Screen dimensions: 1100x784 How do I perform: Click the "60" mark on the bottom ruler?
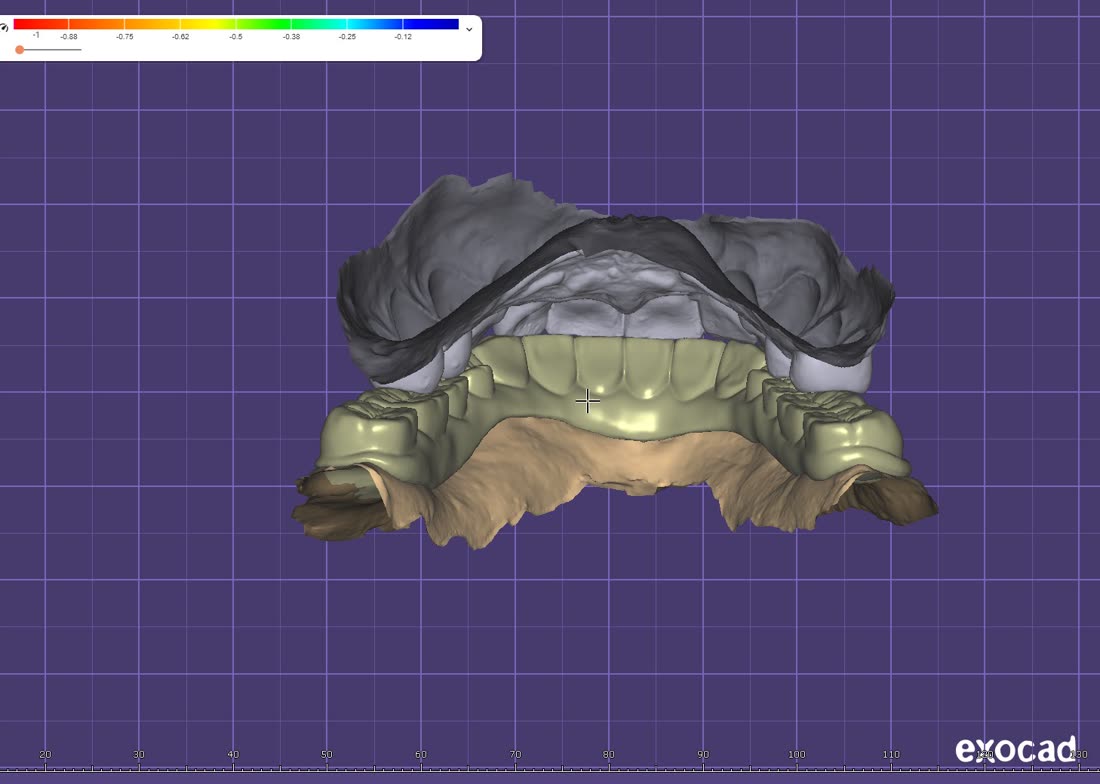pos(421,755)
